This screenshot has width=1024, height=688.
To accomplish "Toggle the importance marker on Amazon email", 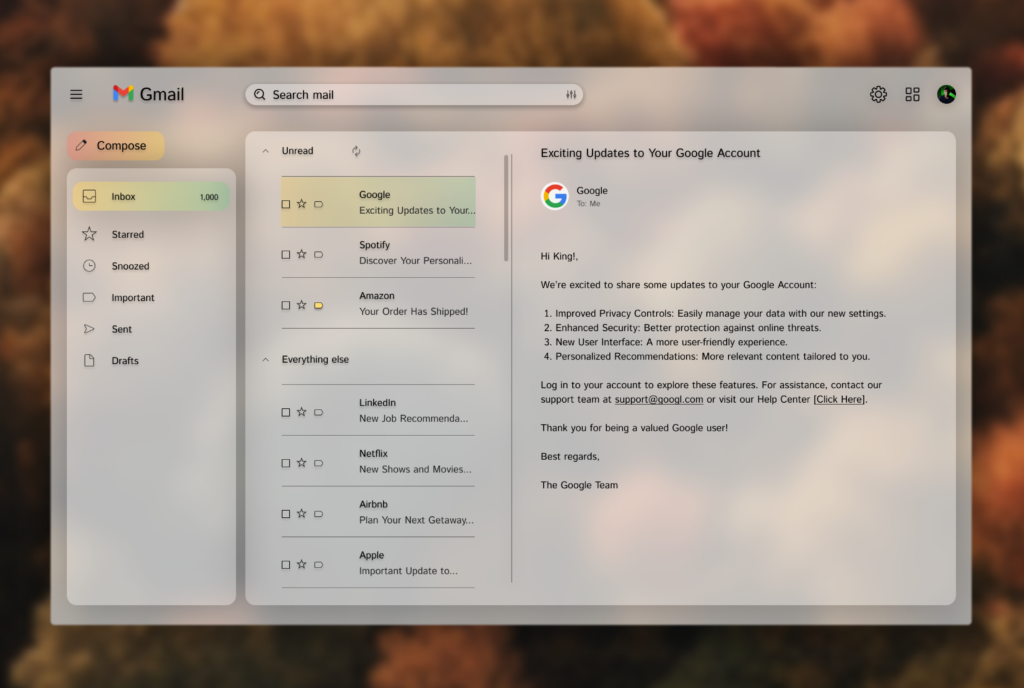I will pos(318,305).
